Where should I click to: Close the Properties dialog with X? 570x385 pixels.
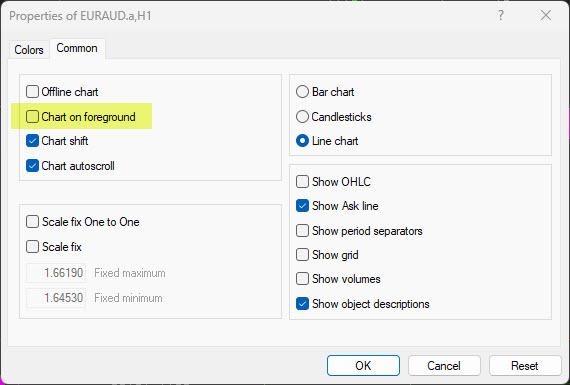click(546, 16)
